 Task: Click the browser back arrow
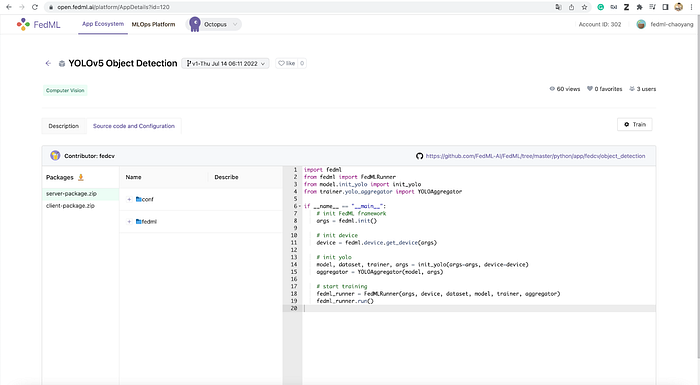8,7
